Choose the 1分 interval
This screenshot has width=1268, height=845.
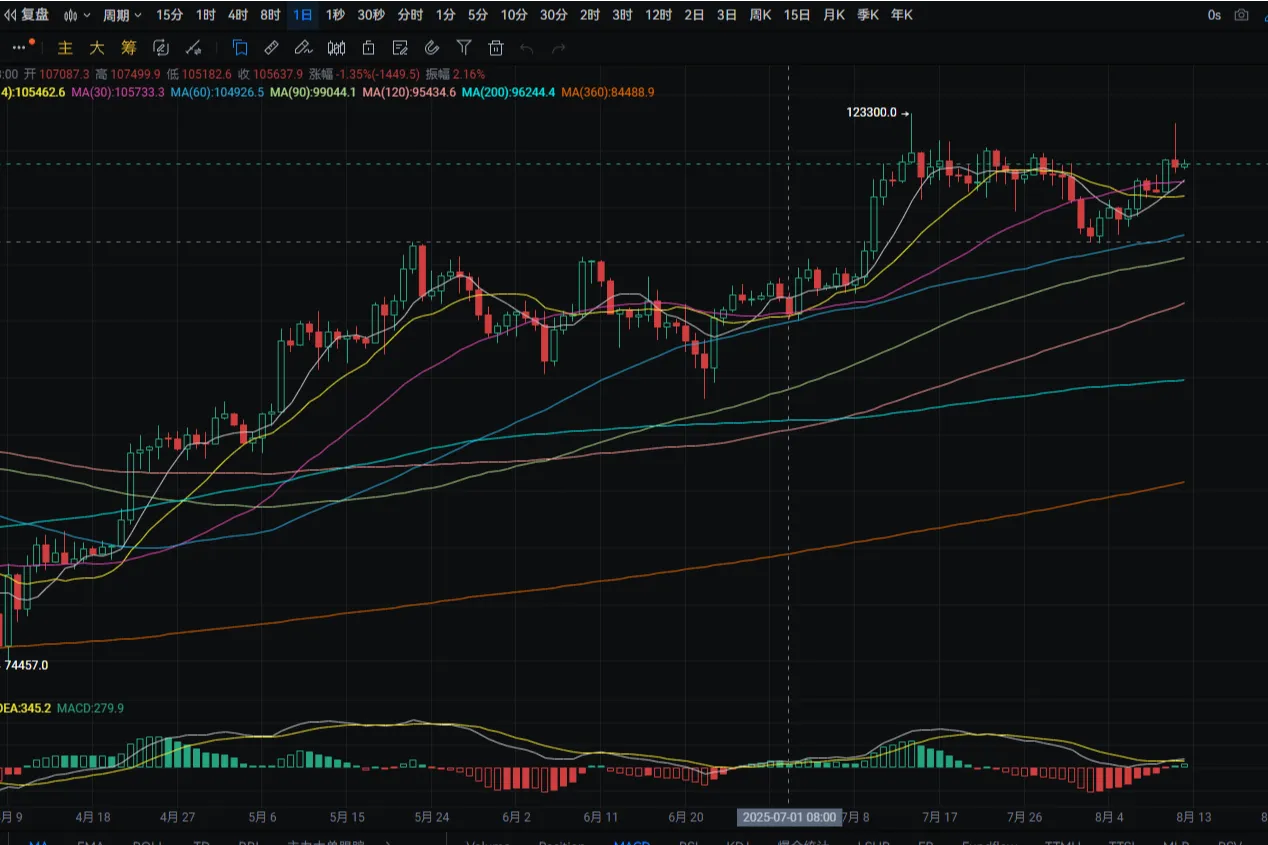[x=445, y=15]
